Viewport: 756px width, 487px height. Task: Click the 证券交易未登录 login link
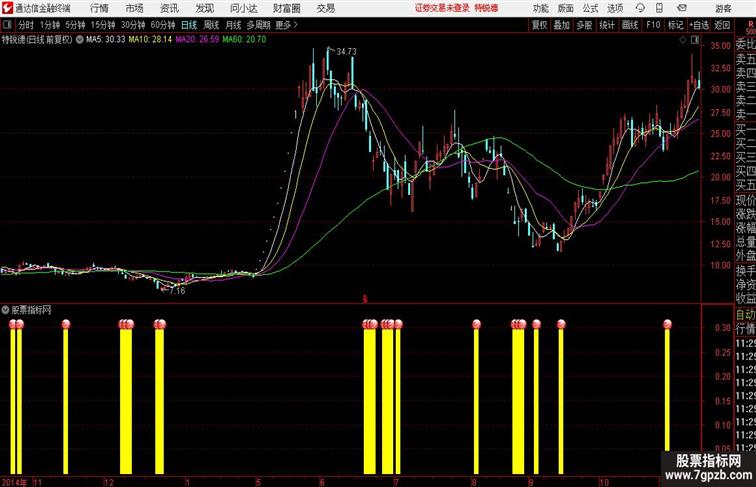[442, 8]
